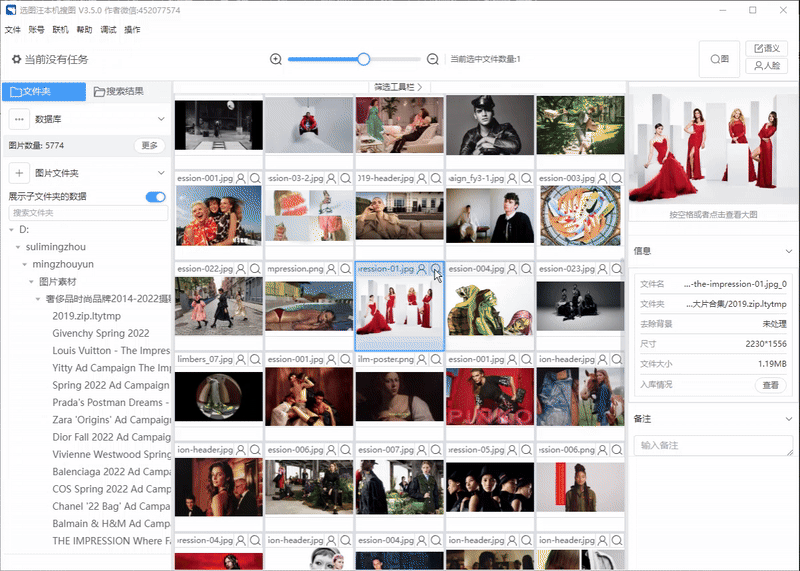This screenshot has width=800, height=571.
Task: Click the search icon on aign_fy3-1.jpg
Action: (526, 178)
